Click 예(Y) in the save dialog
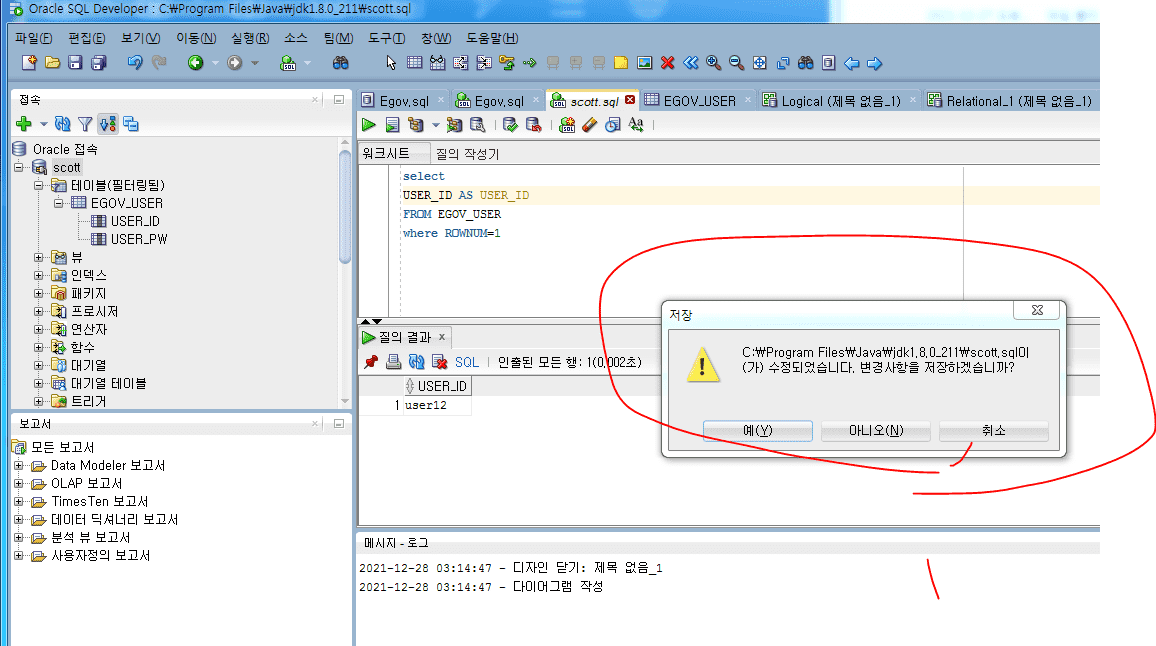 (758, 431)
